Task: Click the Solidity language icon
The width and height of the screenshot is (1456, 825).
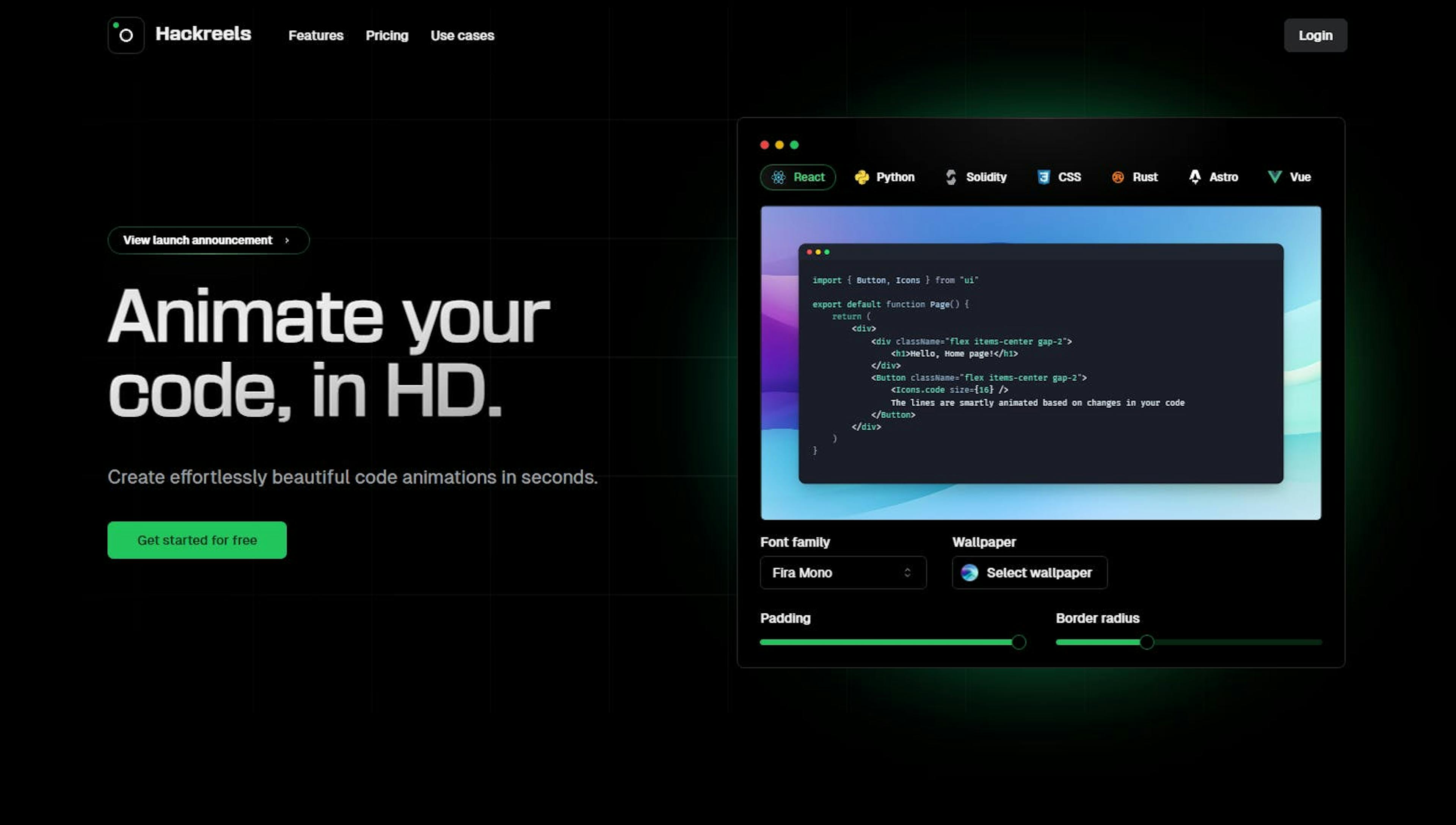Action: [951, 177]
